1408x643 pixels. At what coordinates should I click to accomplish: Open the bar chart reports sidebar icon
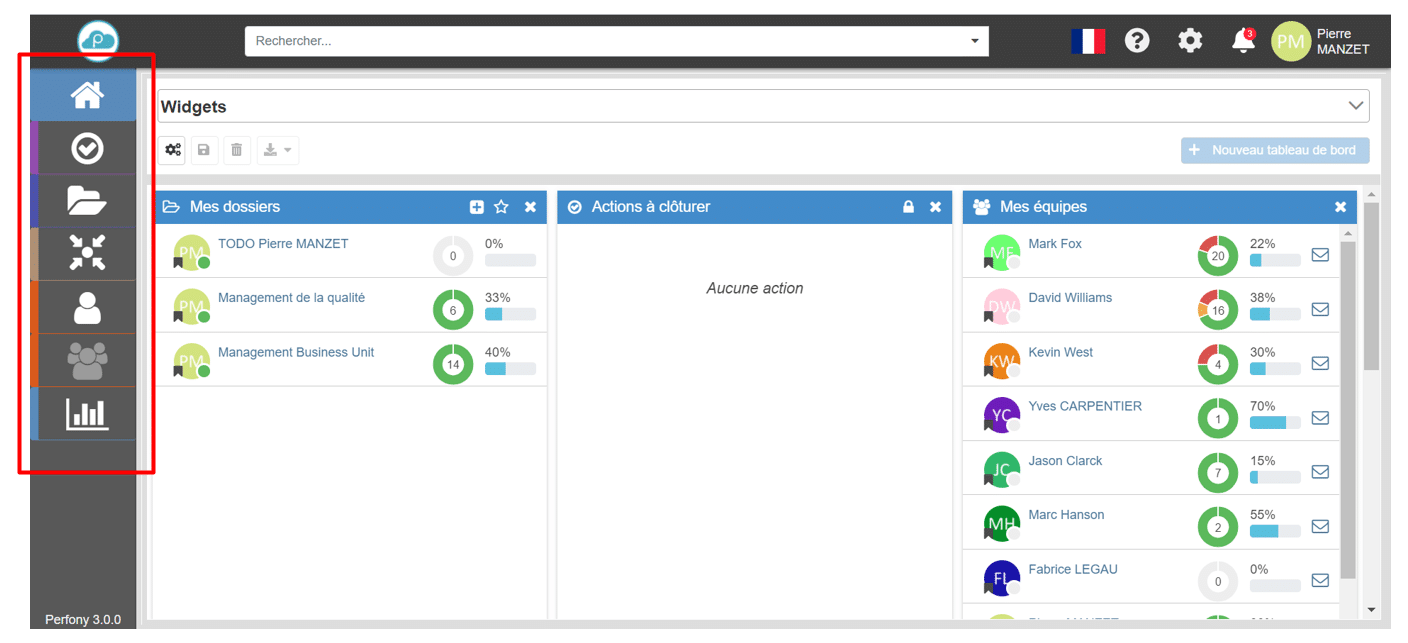[87, 413]
